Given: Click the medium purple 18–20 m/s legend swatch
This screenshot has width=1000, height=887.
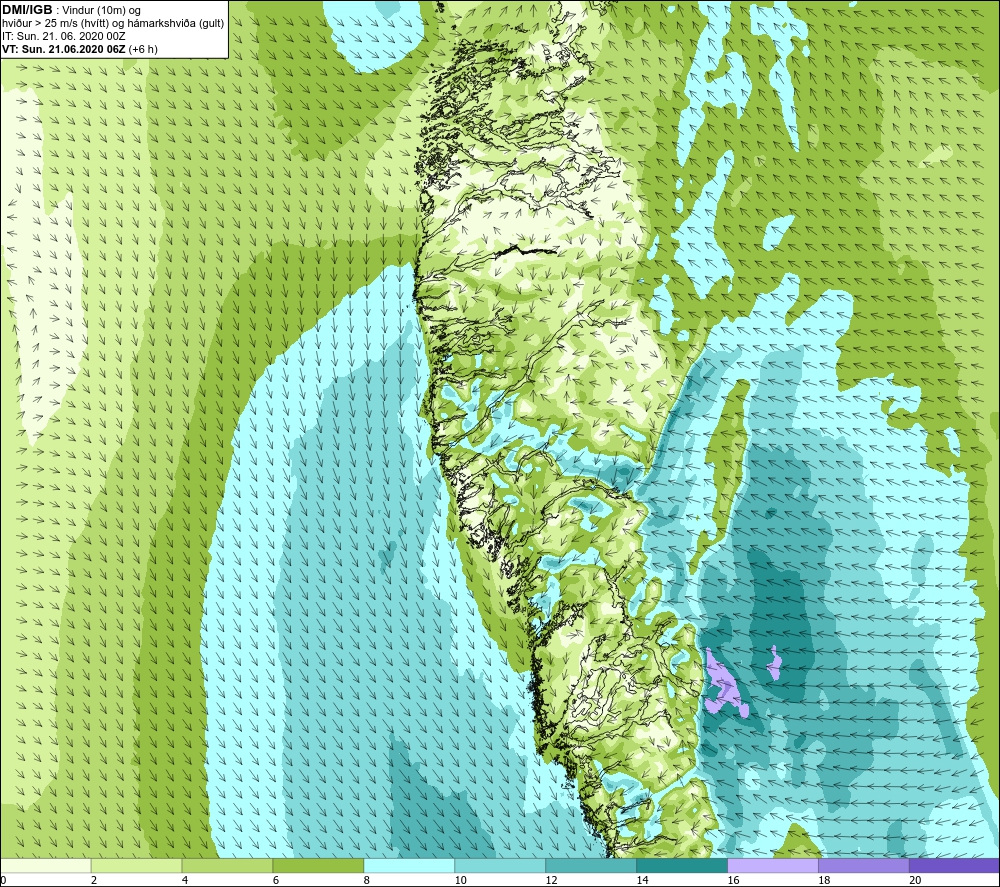Looking at the screenshot, I should pyautogui.click(x=864, y=865).
